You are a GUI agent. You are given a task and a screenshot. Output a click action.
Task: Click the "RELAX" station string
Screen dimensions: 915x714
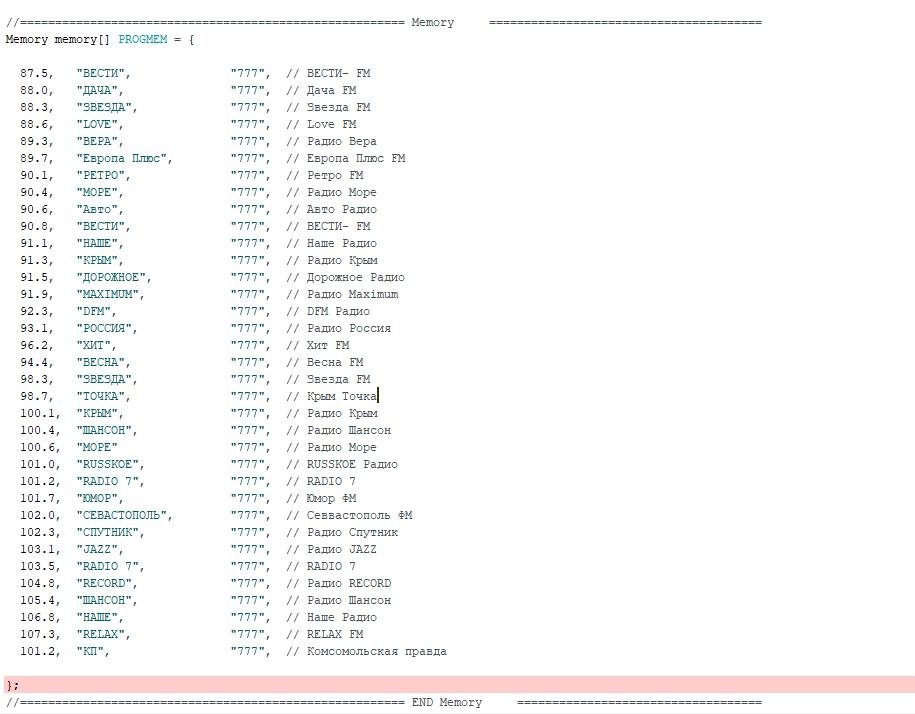tap(103, 634)
